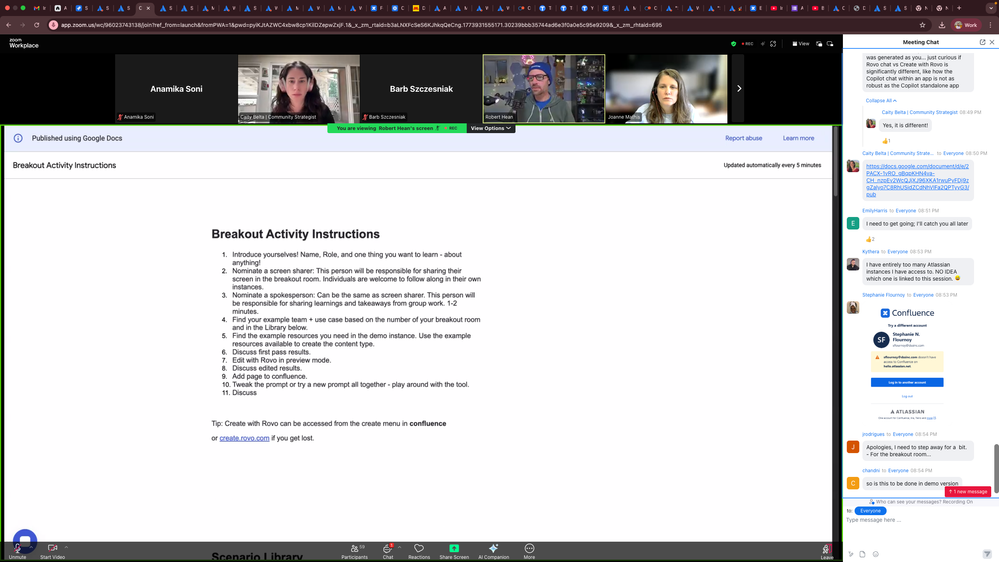This screenshot has width=999, height=562.
Task: Expand the video options caret beside Start Video
Action: [x=66, y=547]
